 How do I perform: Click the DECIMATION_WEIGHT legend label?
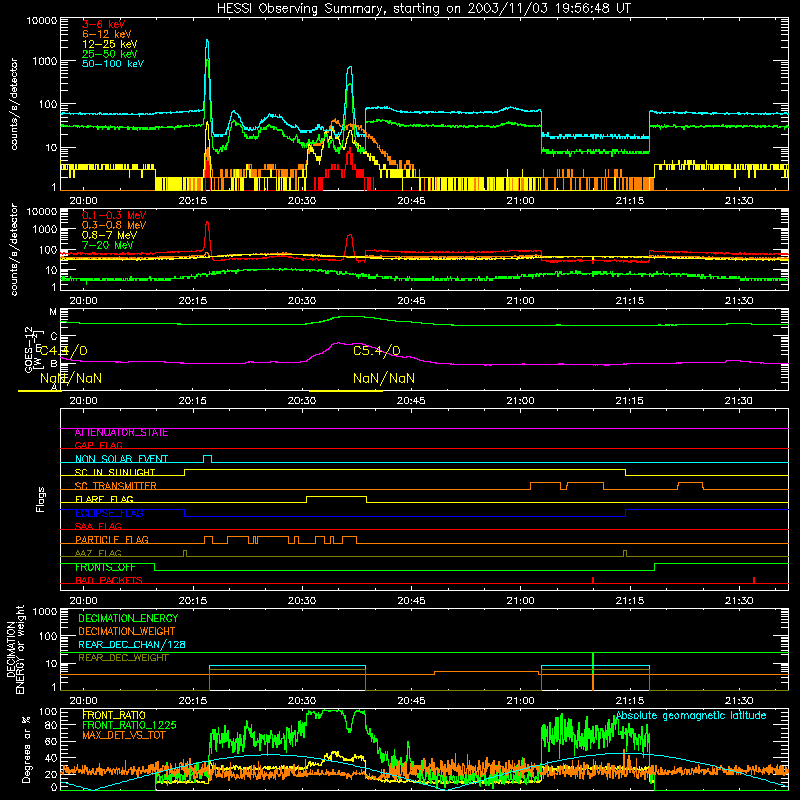point(127,632)
